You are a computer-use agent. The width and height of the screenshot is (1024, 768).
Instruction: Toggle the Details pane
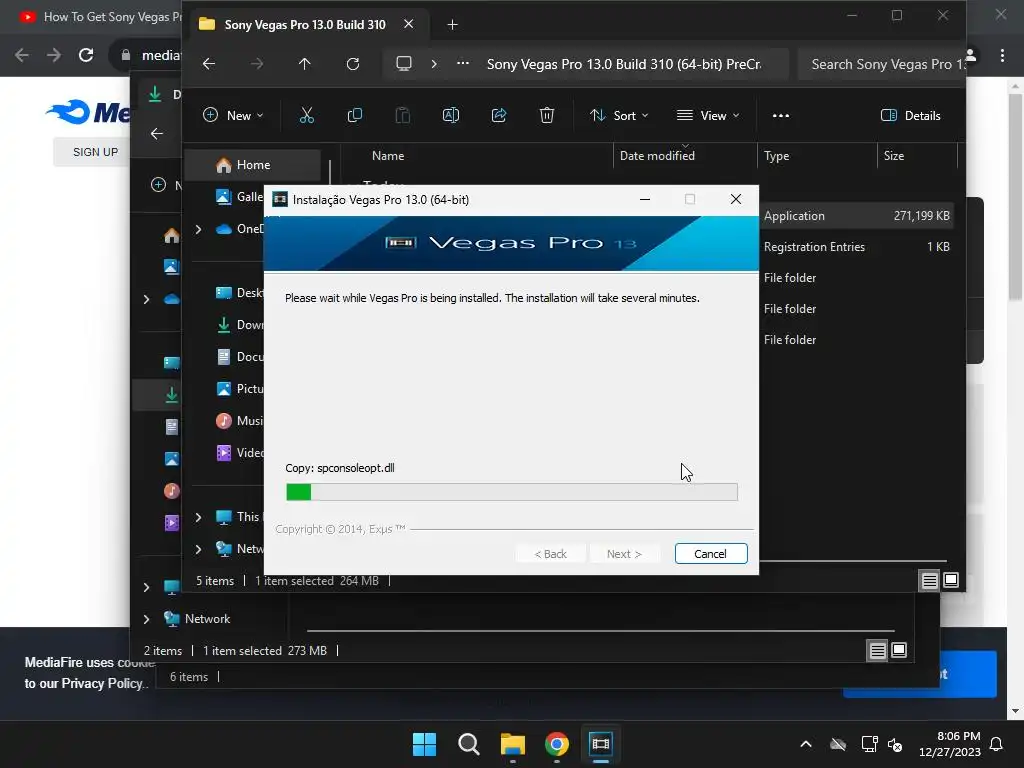tap(910, 116)
